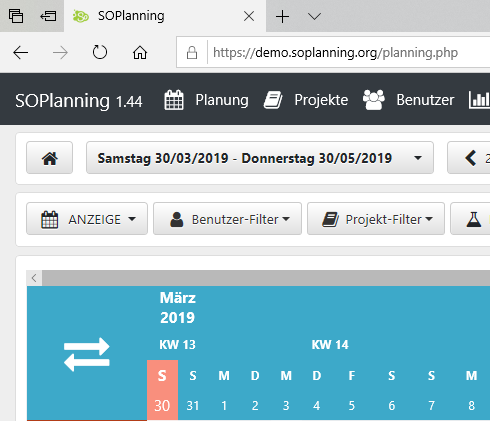Go to browser home page
This screenshot has width=490, height=421.
pyautogui.click(x=140, y=52)
